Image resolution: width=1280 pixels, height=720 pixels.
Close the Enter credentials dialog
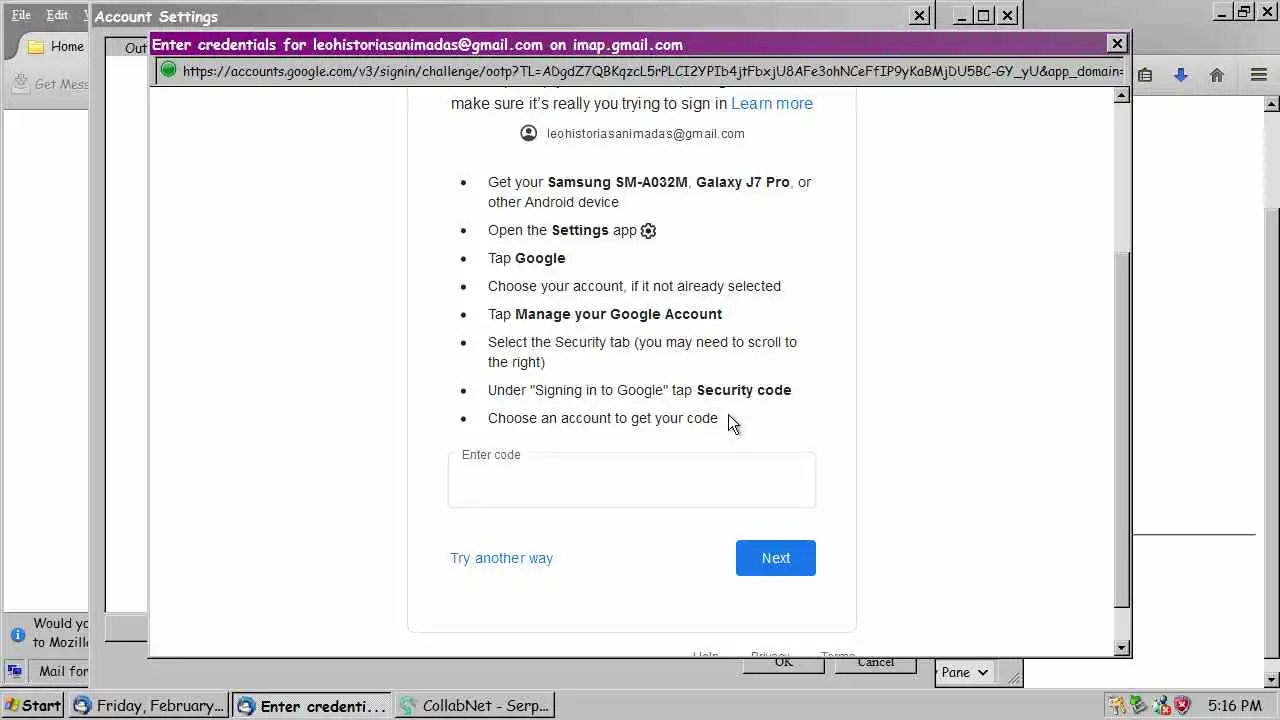coord(1117,43)
